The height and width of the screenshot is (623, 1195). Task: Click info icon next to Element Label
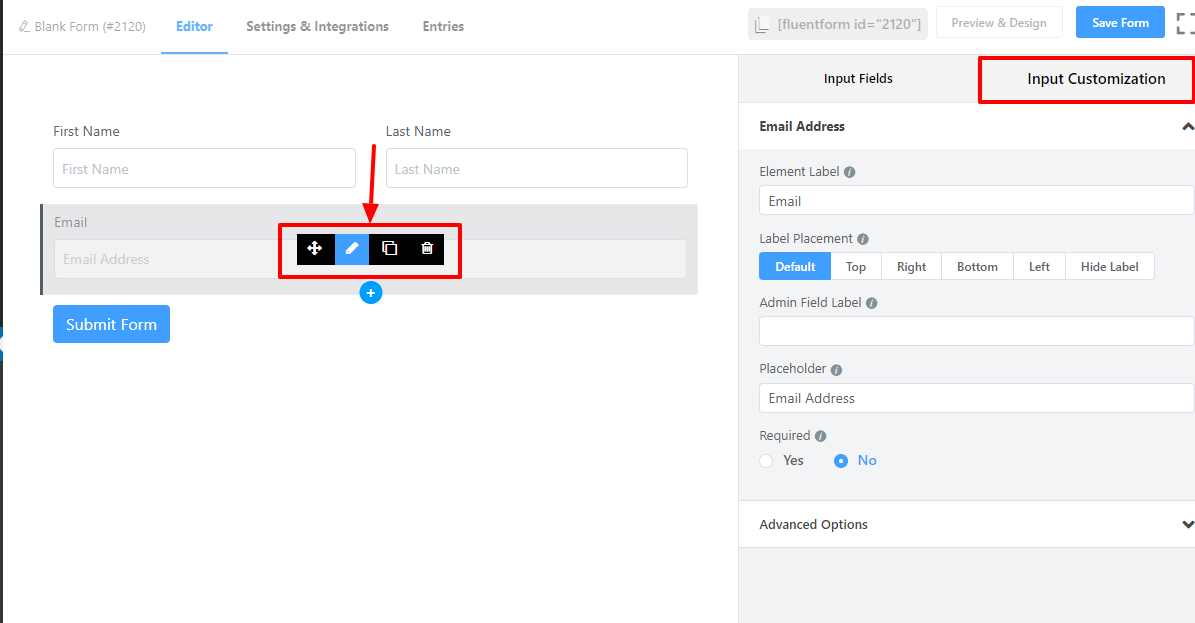pyautogui.click(x=850, y=172)
